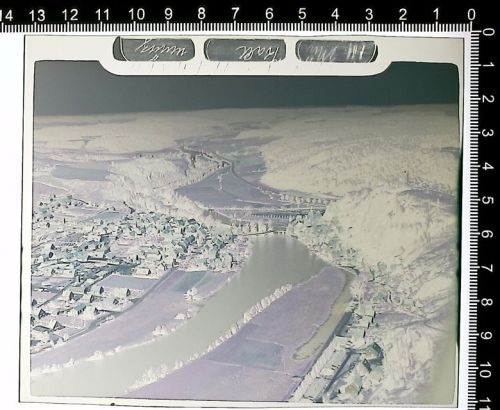Image resolution: width=500 pixels, height=410 pixels.
Task: Click the number 13 on top ruler
Action: [x=37, y=15]
